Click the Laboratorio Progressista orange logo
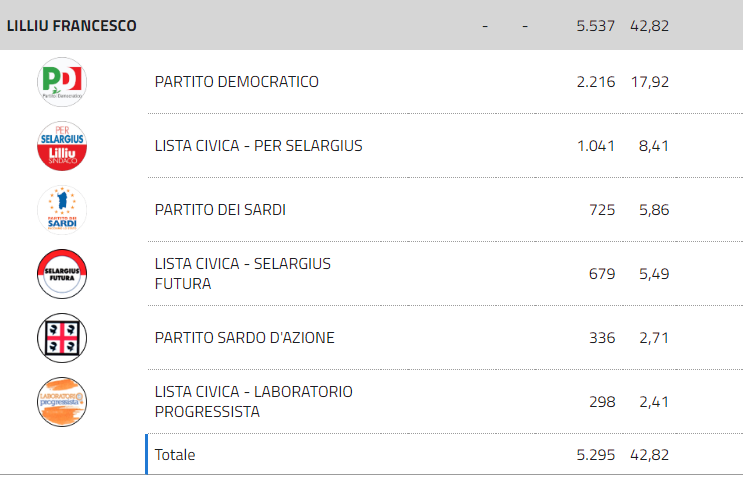Viewport: 743px width, 495px height. click(x=62, y=402)
